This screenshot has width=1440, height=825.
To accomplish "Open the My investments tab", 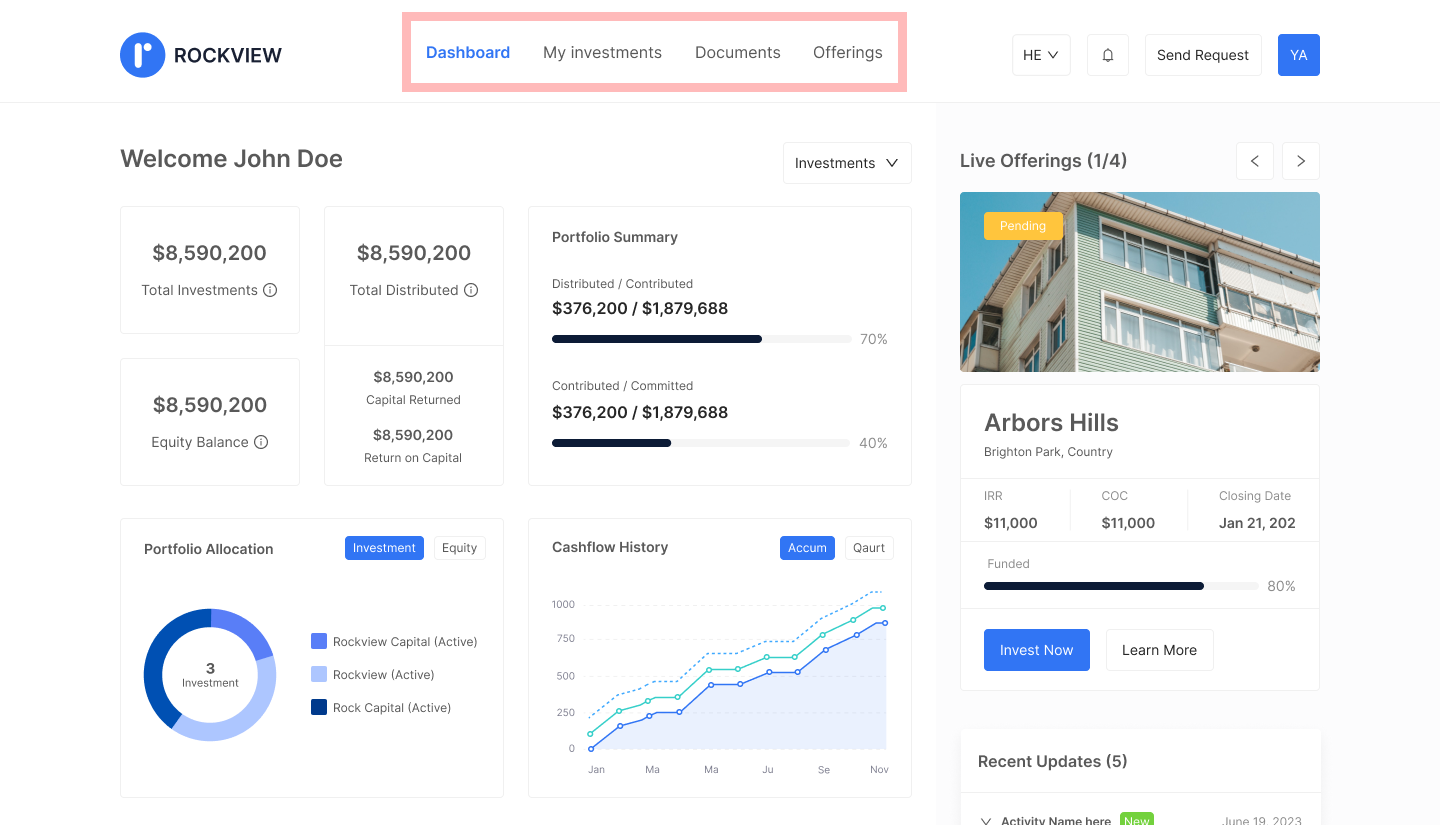I will point(602,52).
